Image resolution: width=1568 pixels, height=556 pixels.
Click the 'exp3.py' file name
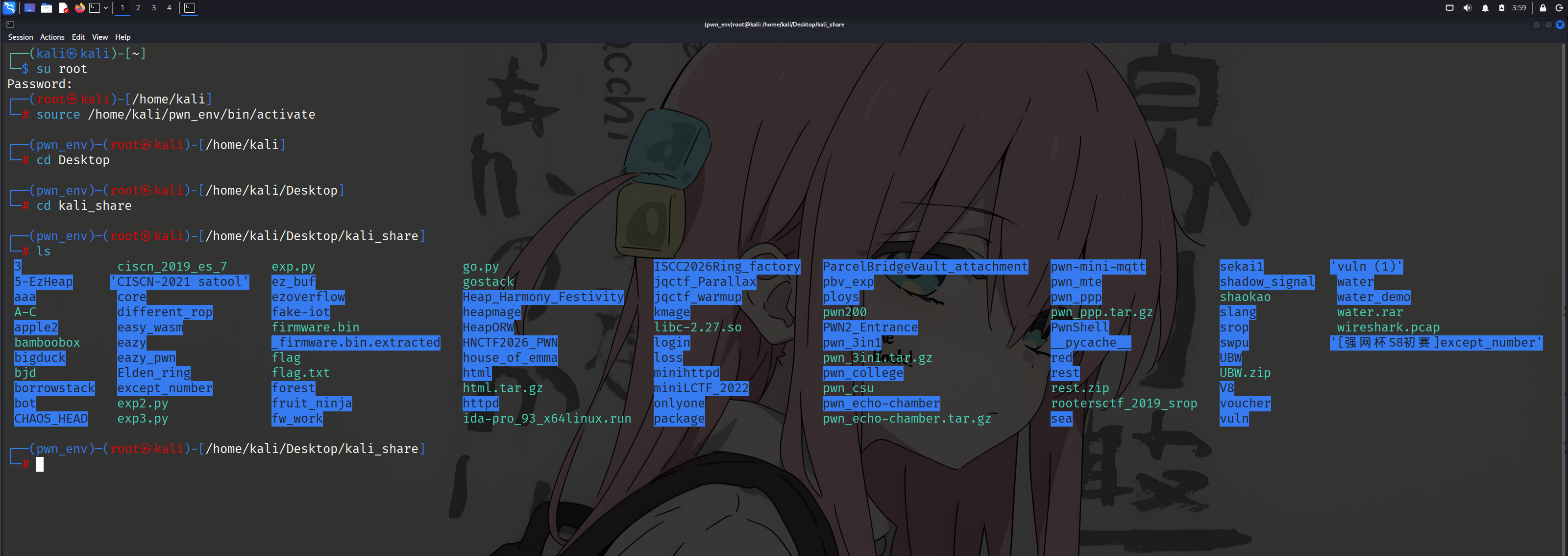coord(143,419)
